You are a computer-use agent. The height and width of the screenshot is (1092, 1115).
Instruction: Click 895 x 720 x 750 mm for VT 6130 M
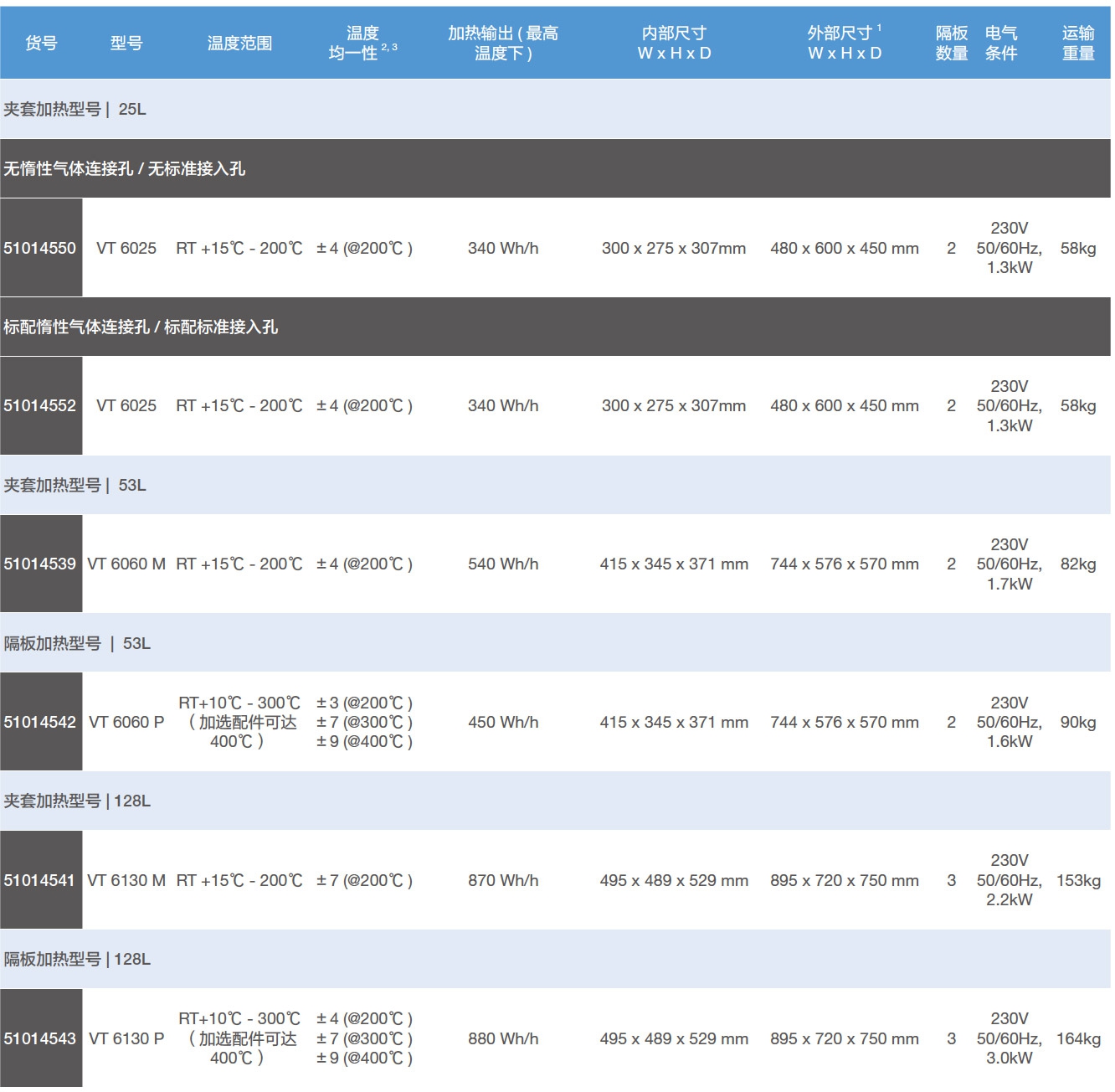(845, 880)
